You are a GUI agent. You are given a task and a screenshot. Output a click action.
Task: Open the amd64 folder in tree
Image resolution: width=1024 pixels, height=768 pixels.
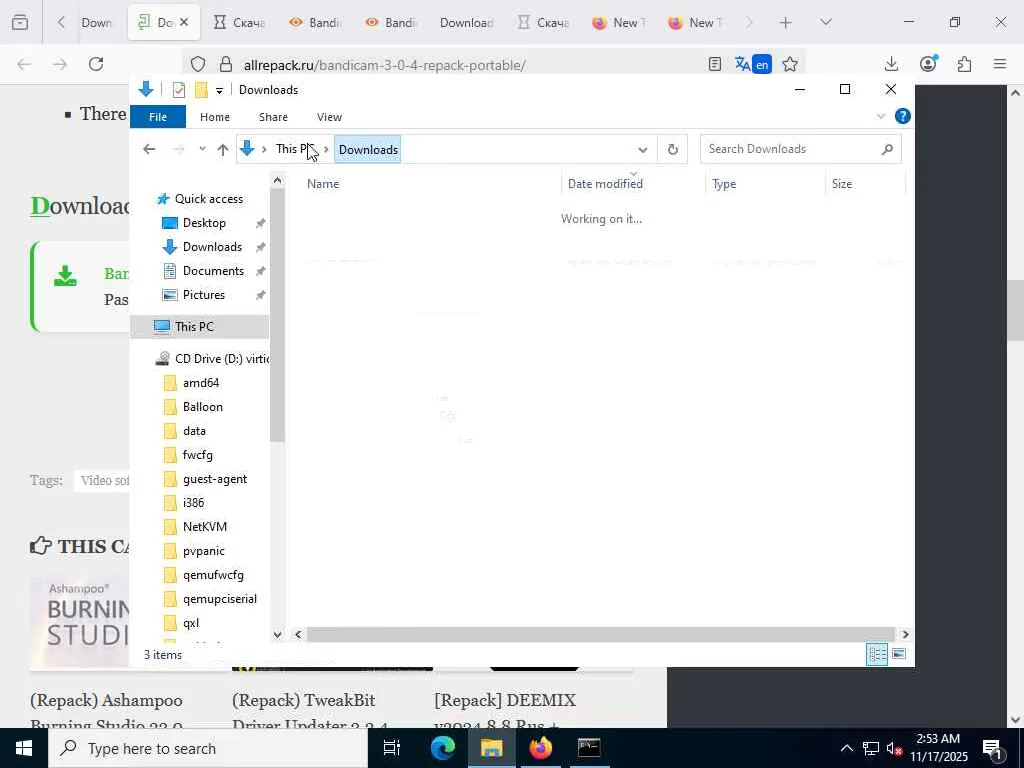(200, 383)
